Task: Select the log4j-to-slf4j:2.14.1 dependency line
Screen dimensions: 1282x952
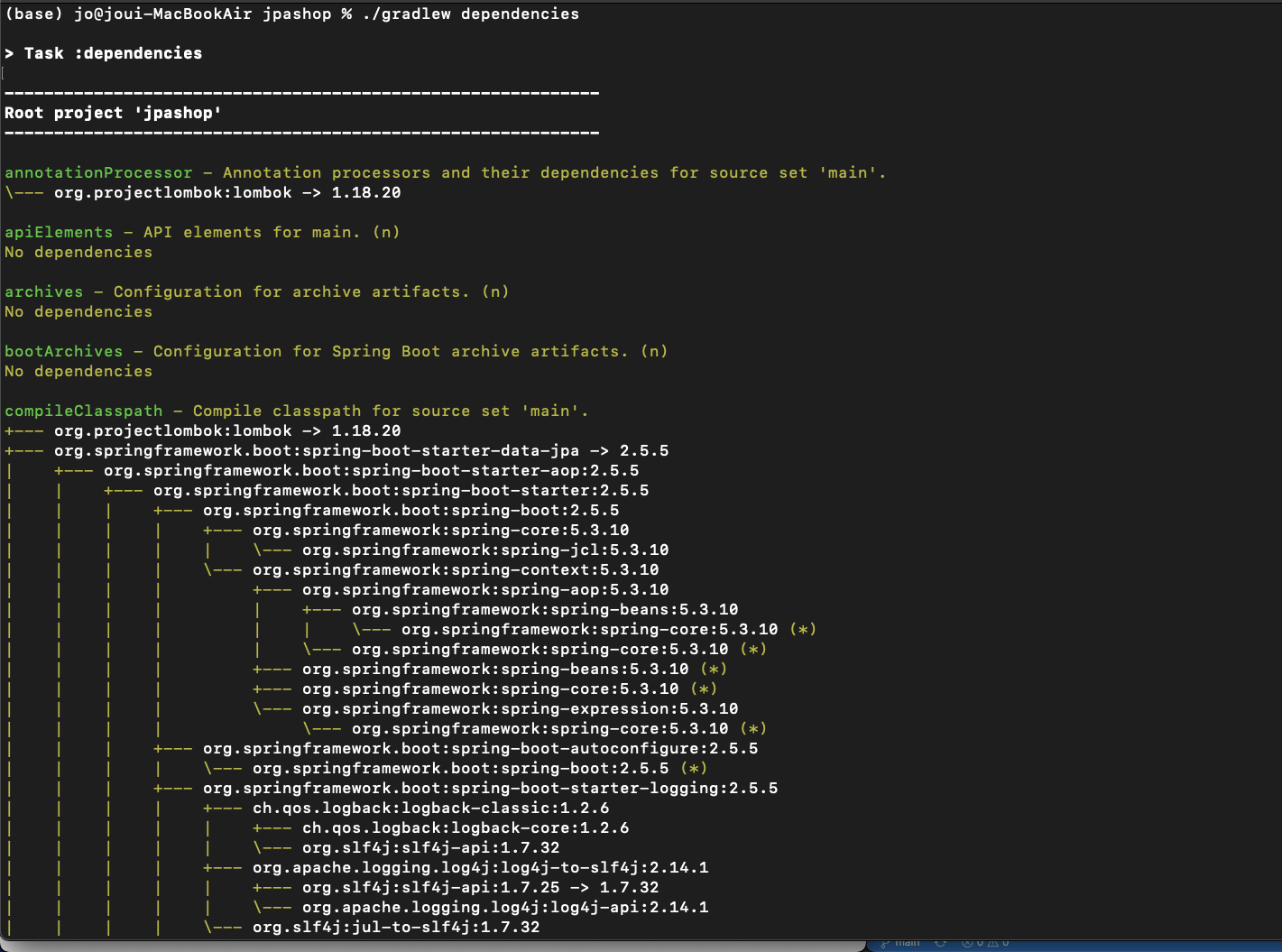Action: click(x=480, y=867)
